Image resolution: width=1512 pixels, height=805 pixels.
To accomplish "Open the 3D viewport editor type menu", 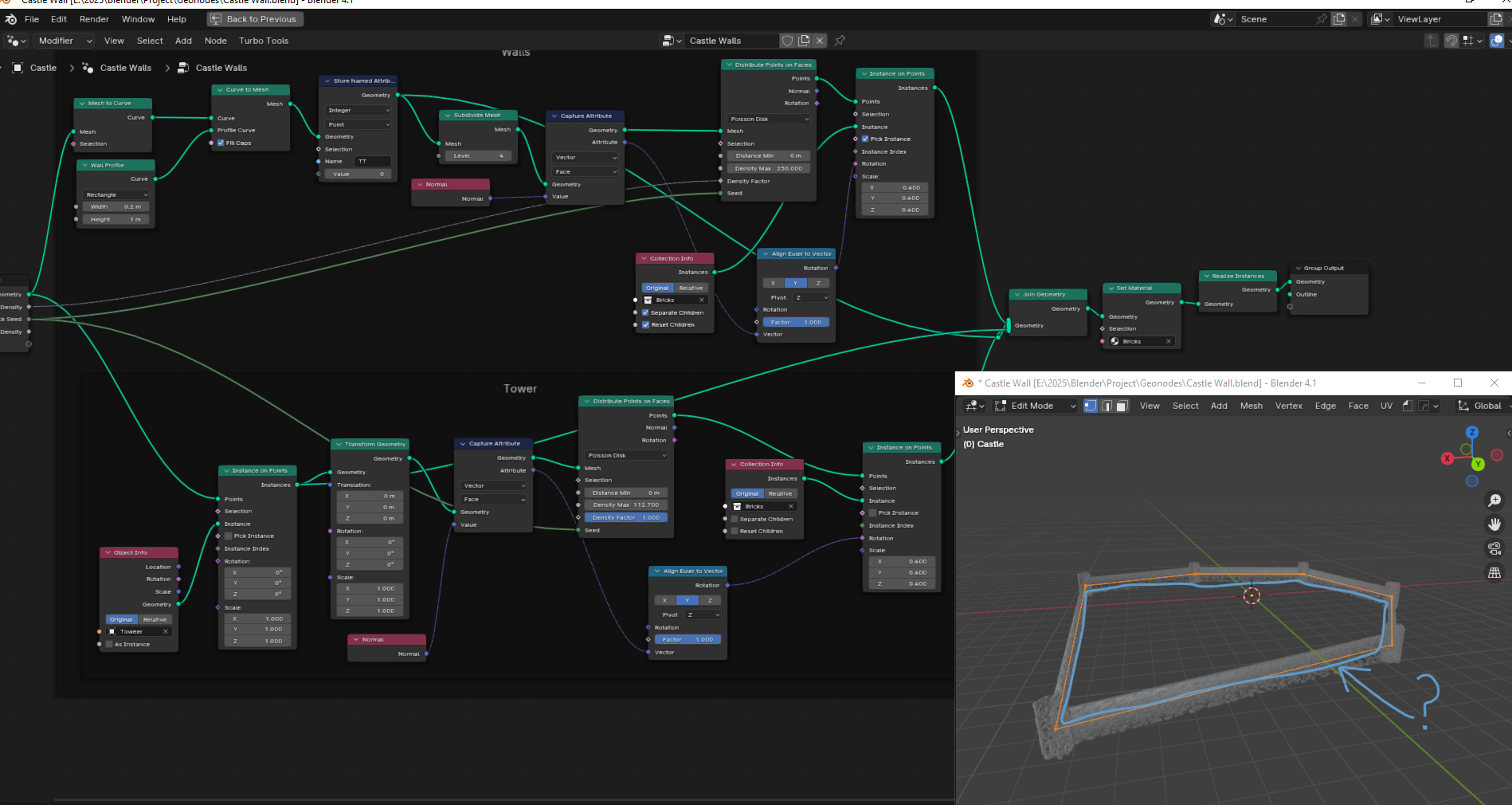I will (975, 406).
